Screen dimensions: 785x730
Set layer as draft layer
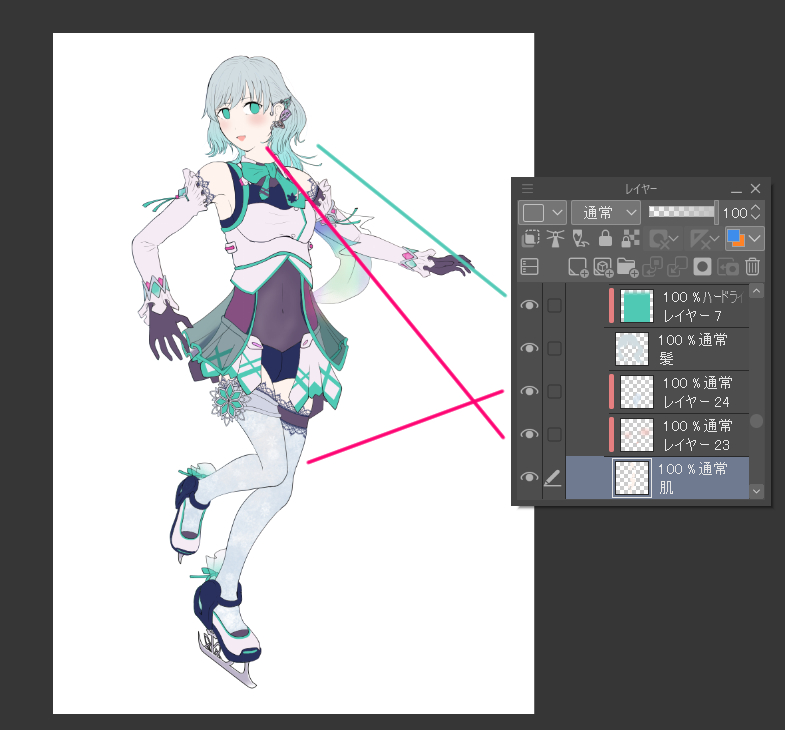tap(580, 239)
